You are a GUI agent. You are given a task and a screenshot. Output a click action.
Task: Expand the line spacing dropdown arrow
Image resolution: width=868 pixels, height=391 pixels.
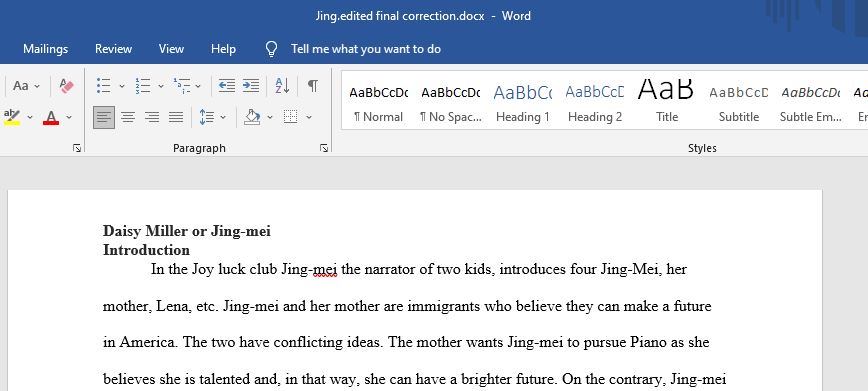223,117
